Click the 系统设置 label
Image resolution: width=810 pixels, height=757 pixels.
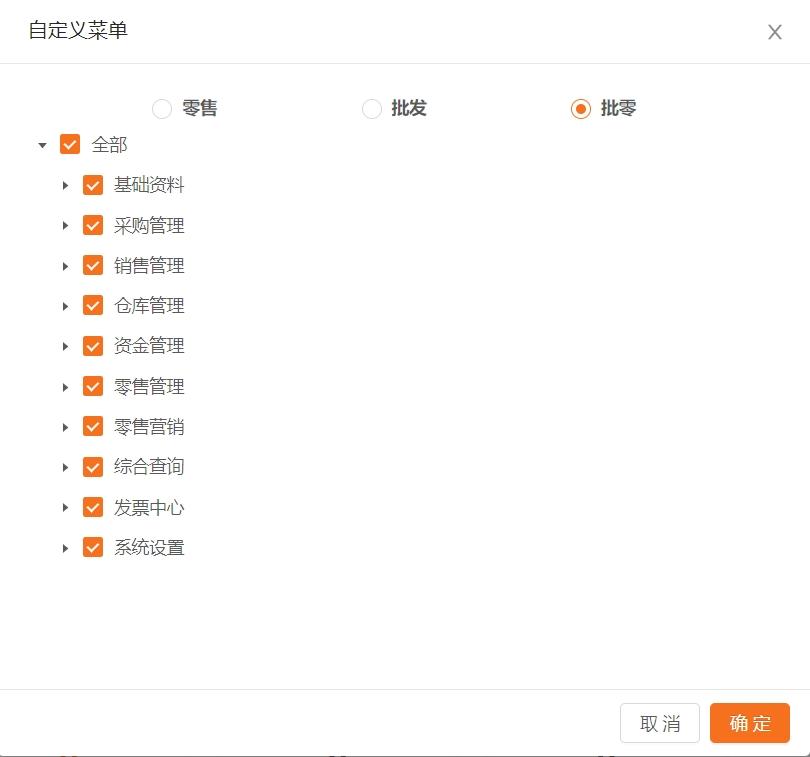tap(149, 547)
